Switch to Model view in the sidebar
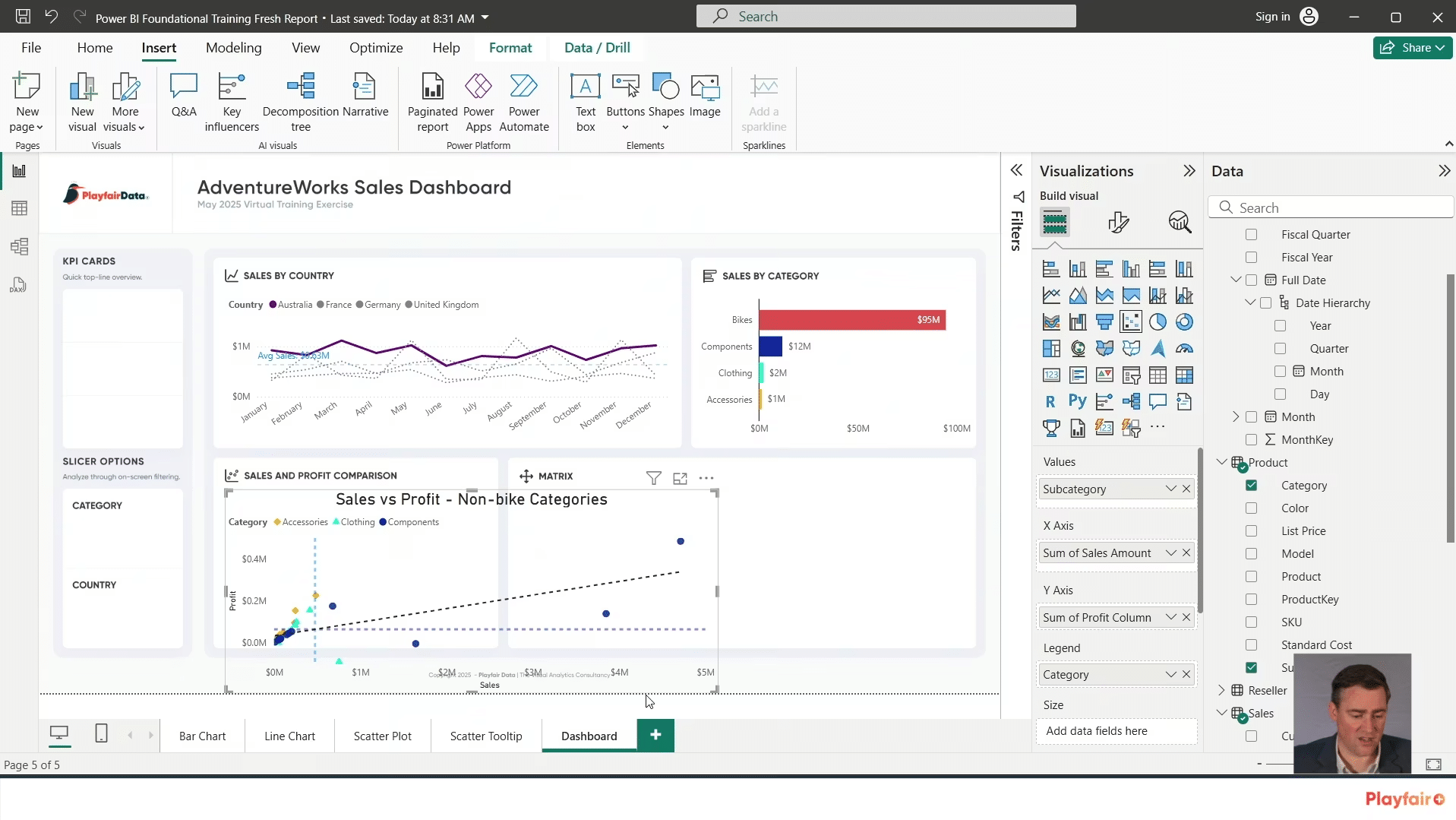This screenshot has width=1456, height=820. (19, 246)
